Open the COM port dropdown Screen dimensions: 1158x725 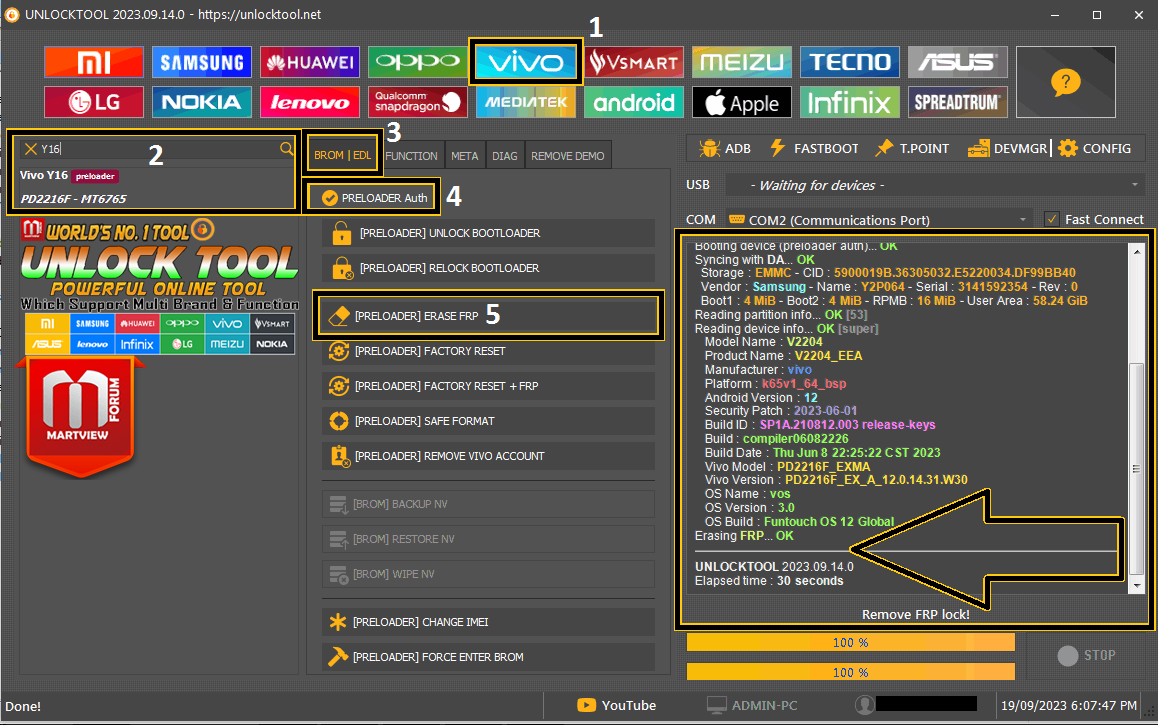[1024, 219]
